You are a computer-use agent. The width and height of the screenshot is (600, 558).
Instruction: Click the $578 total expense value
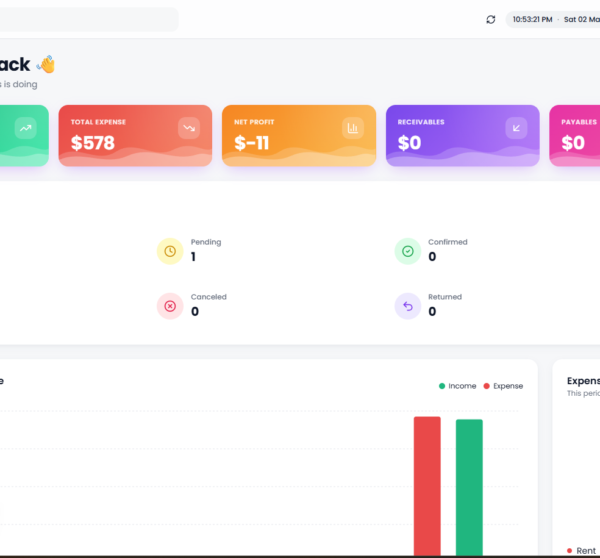93,143
